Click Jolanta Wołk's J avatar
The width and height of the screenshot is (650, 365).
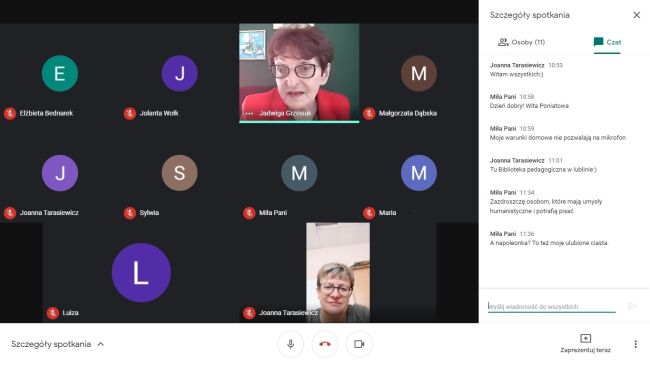pyautogui.click(x=179, y=73)
